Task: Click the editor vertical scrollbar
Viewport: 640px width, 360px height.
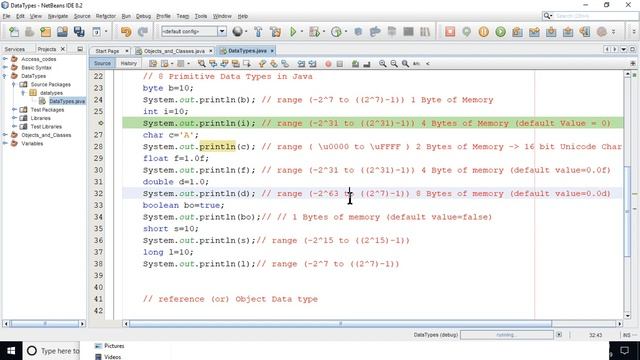Action: (x=627, y=212)
